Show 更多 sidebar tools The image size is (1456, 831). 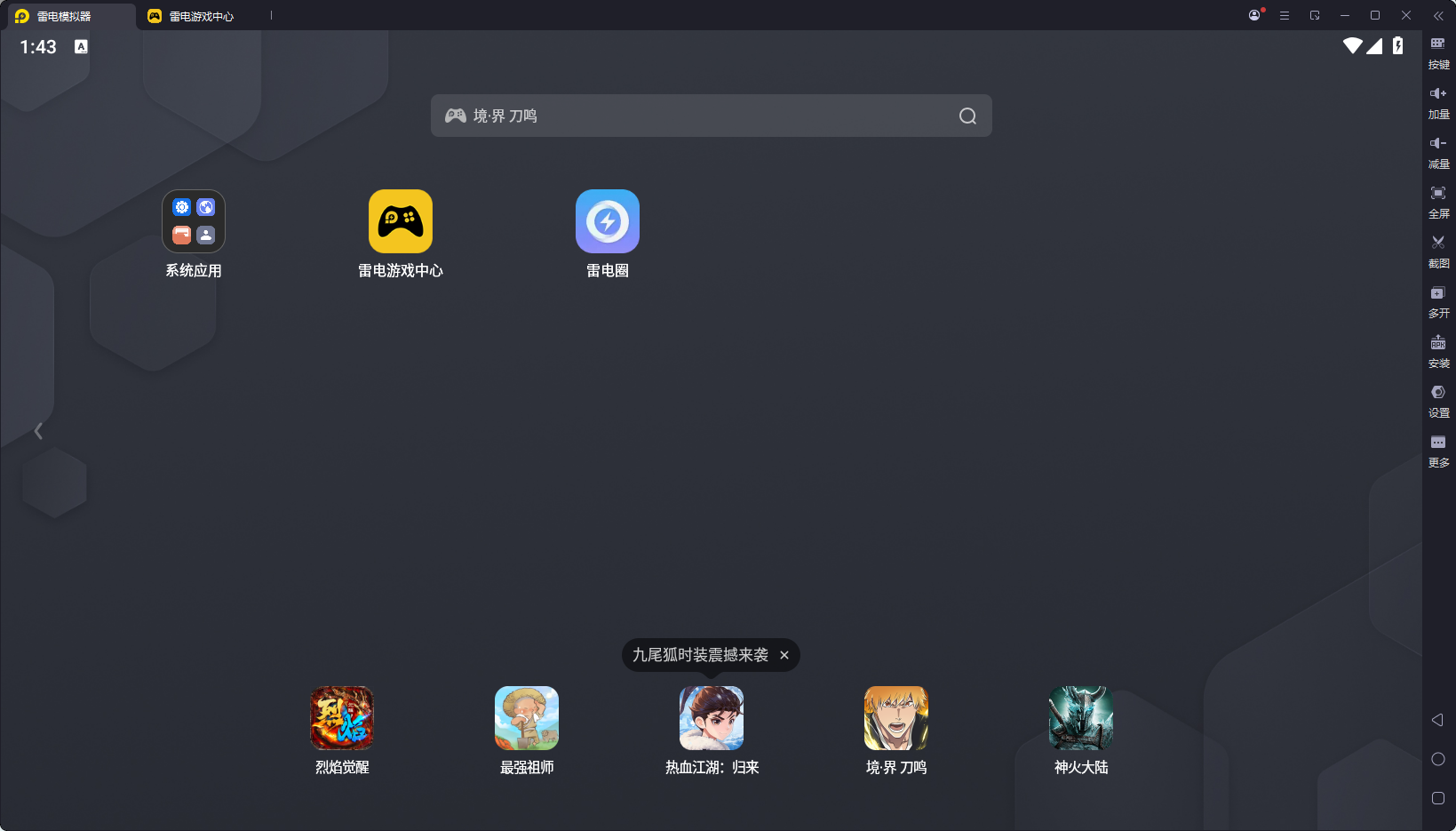click(x=1438, y=451)
